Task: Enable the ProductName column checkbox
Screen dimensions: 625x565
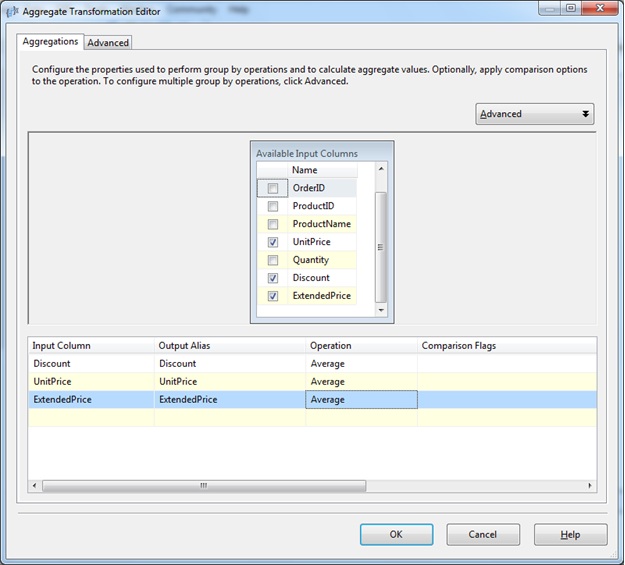Action: pyautogui.click(x=273, y=224)
